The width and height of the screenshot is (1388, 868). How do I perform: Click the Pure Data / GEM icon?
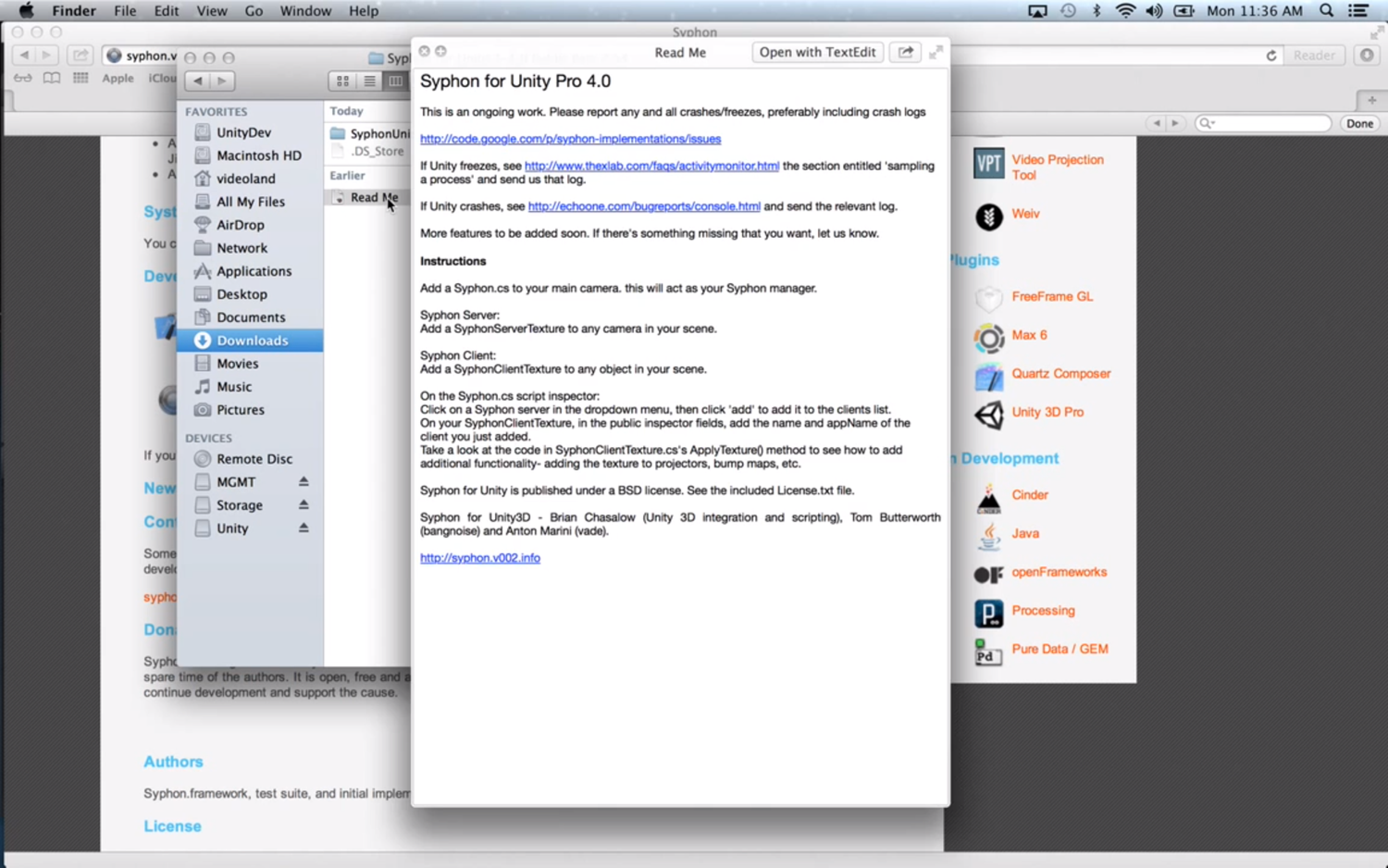coord(988,652)
